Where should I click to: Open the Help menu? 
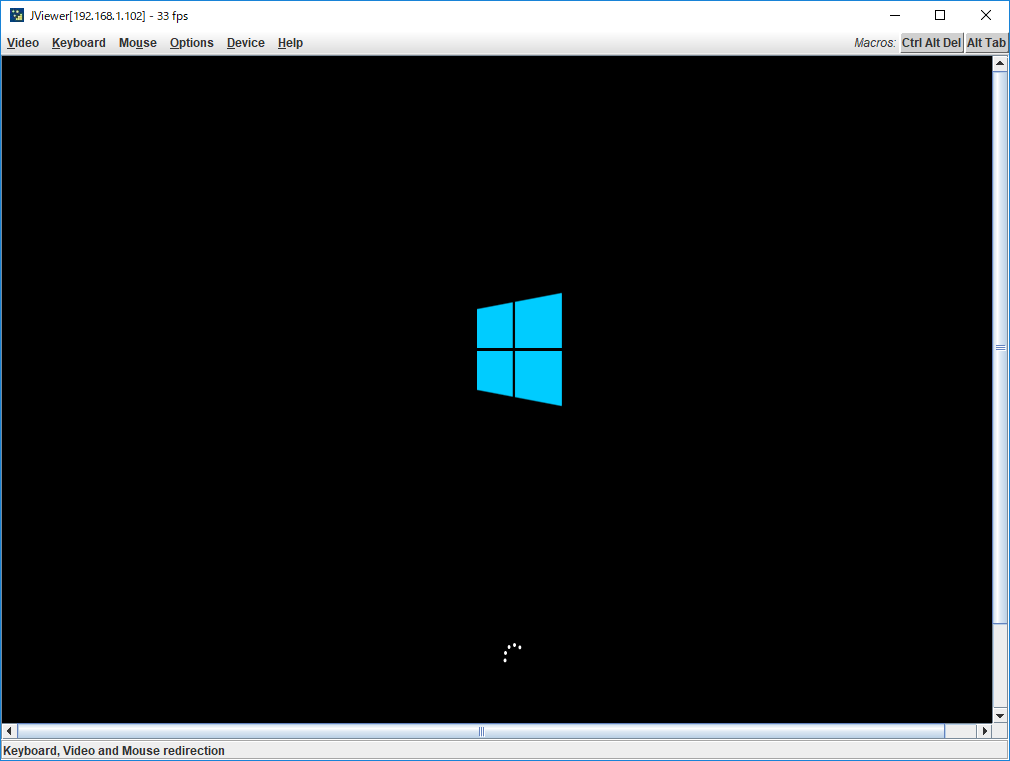point(290,43)
